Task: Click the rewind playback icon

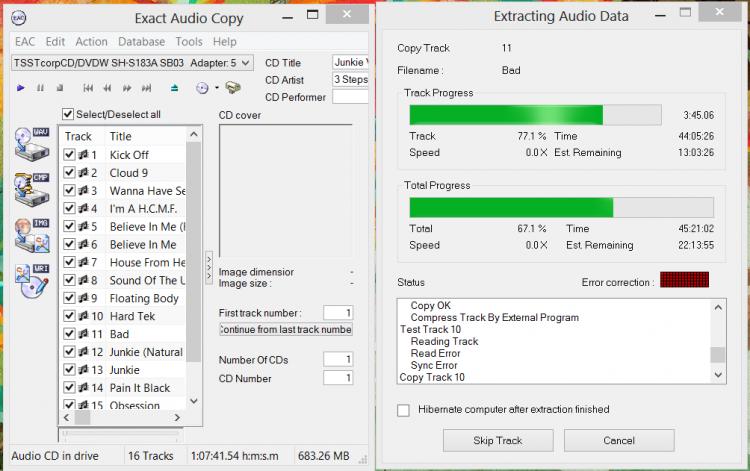Action: (x=108, y=88)
